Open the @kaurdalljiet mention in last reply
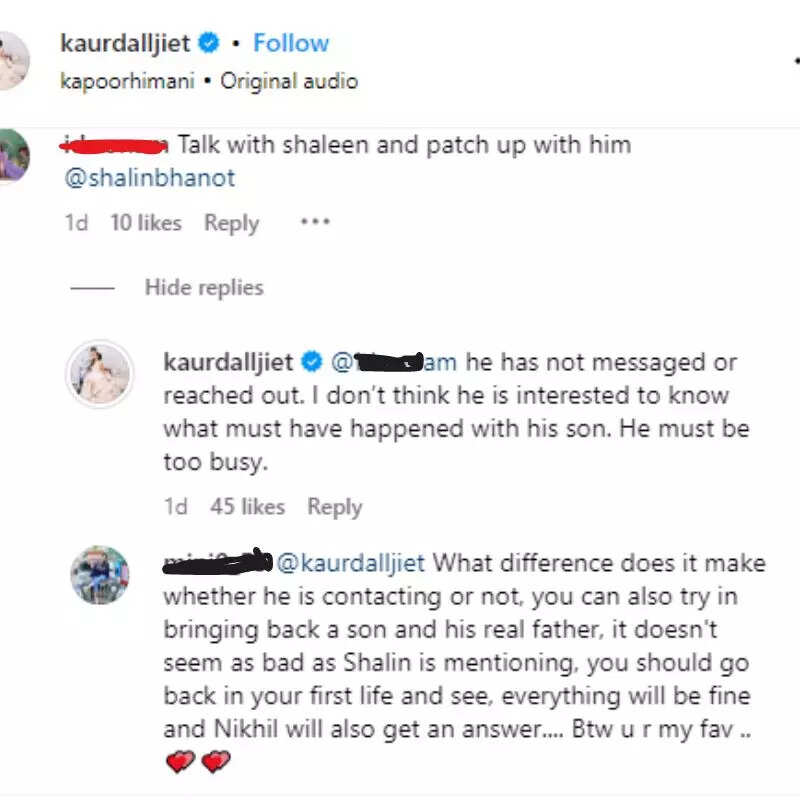The width and height of the screenshot is (800, 800). coord(351,563)
